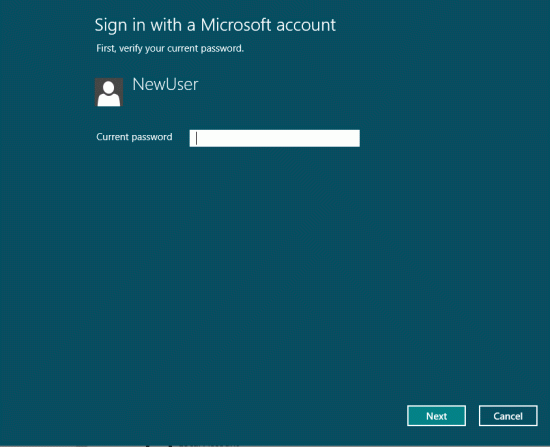Click the Next button
The image size is (550, 447).
(x=436, y=416)
